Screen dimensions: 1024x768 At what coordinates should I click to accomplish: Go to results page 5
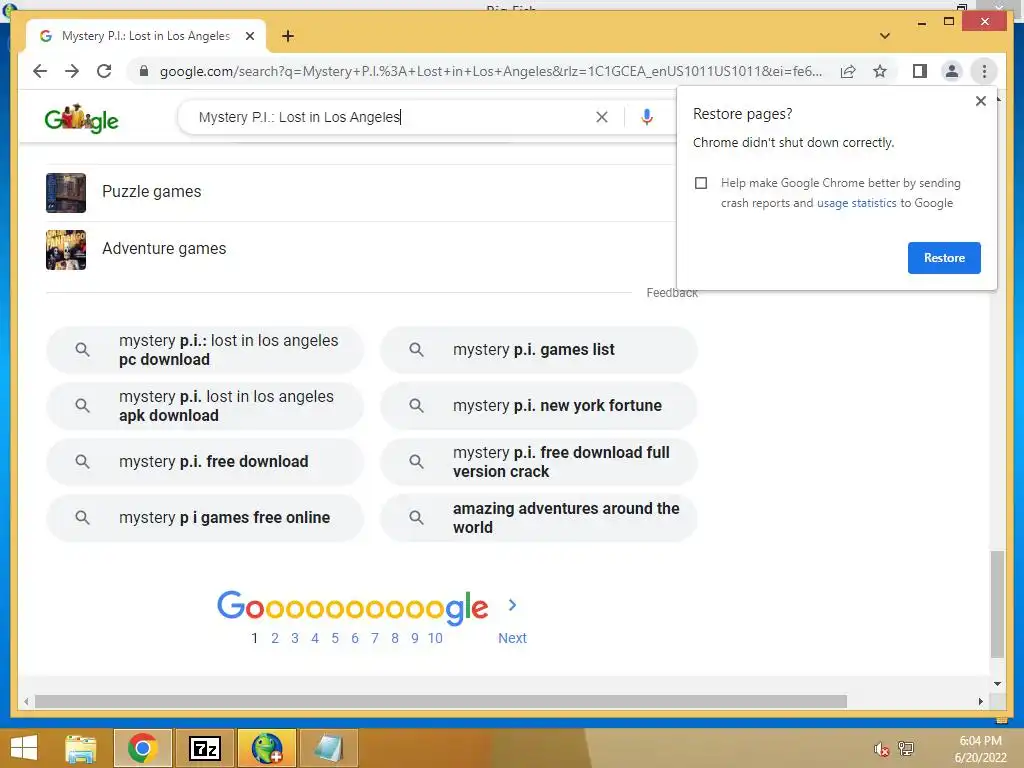(x=335, y=638)
